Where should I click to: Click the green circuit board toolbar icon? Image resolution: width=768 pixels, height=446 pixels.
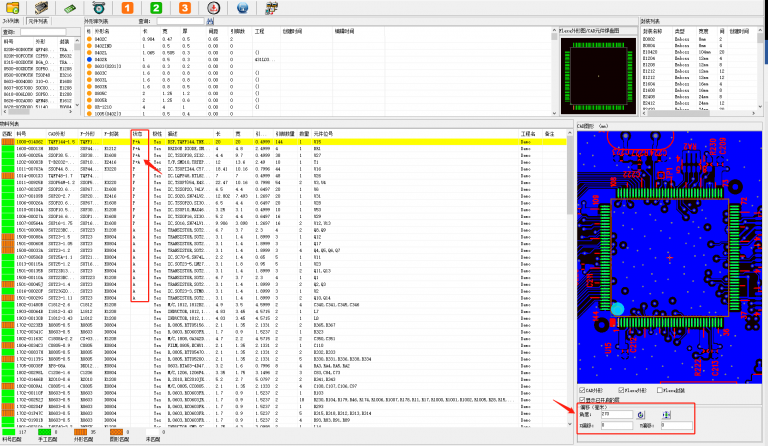(x=70, y=8)
